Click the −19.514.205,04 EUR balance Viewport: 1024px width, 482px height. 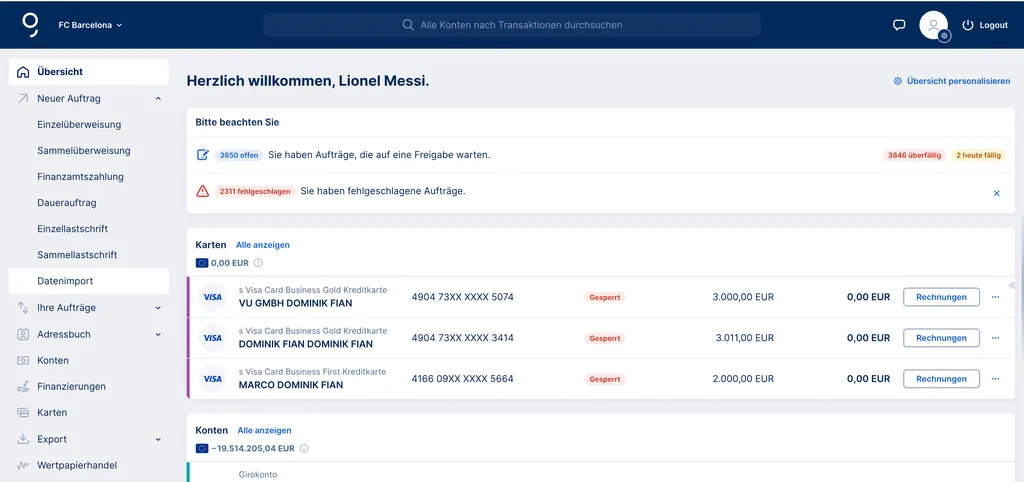253,449
